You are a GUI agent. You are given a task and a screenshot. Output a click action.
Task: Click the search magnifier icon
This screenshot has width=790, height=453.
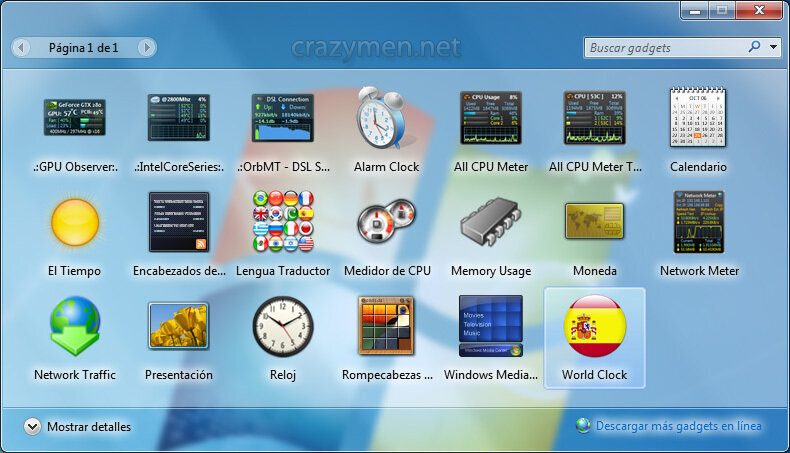754,47
